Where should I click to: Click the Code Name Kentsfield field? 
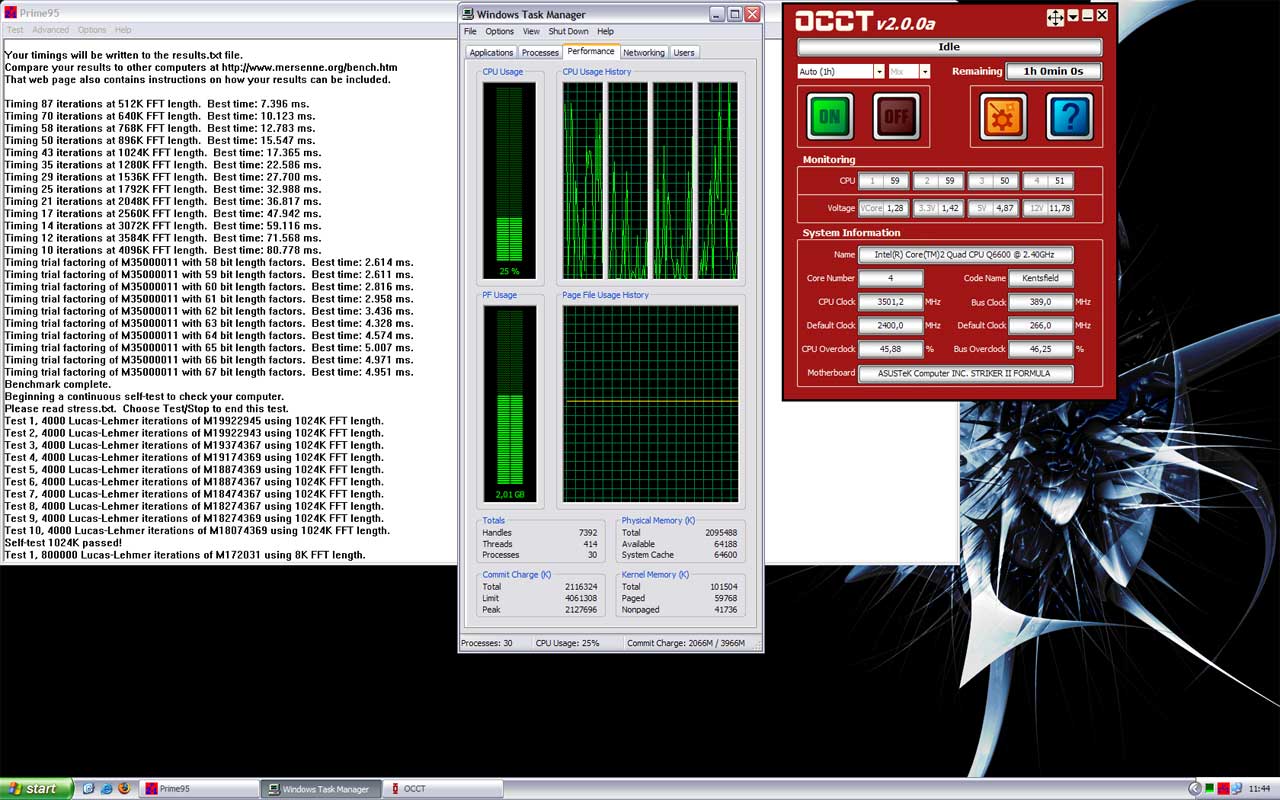click(x=1041, y=278)
